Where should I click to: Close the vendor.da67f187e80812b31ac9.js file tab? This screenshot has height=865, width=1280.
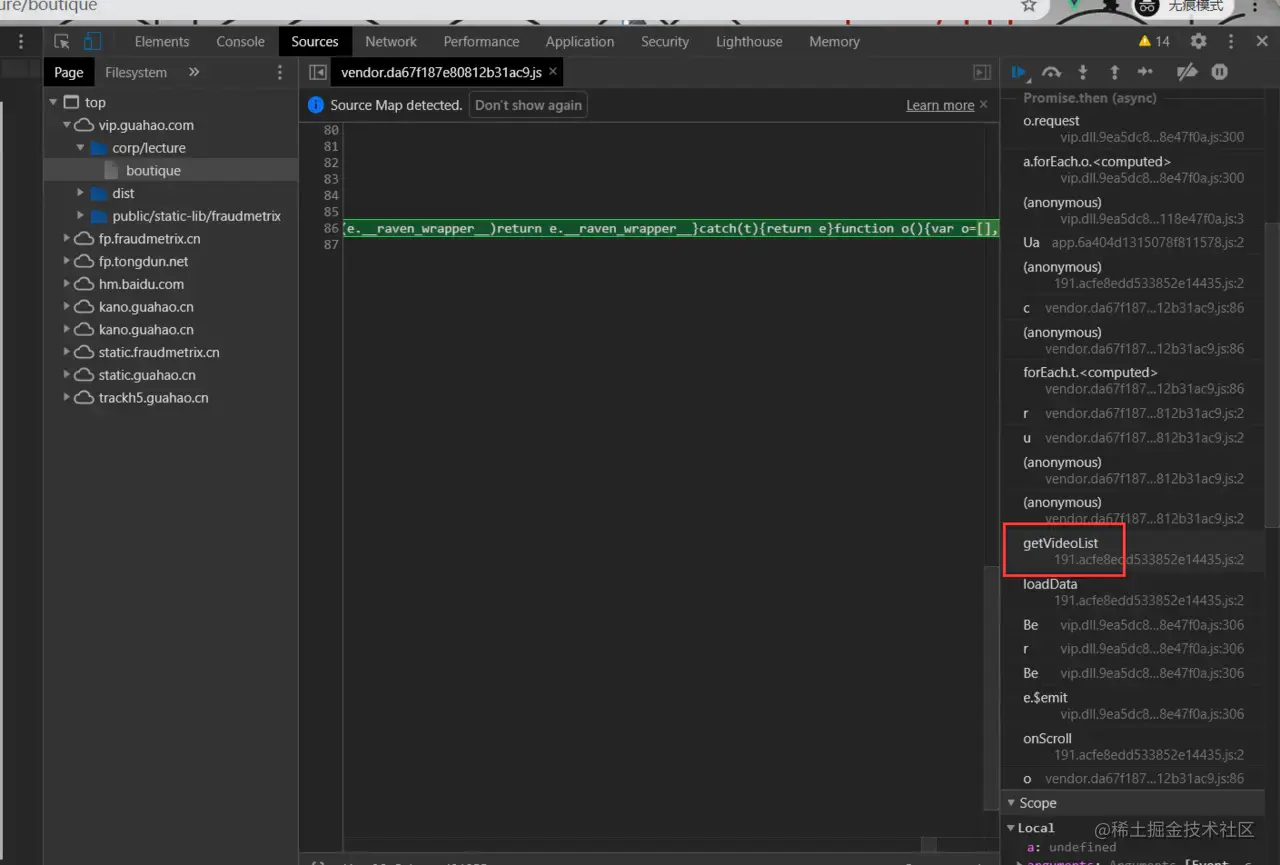(553, 72)
